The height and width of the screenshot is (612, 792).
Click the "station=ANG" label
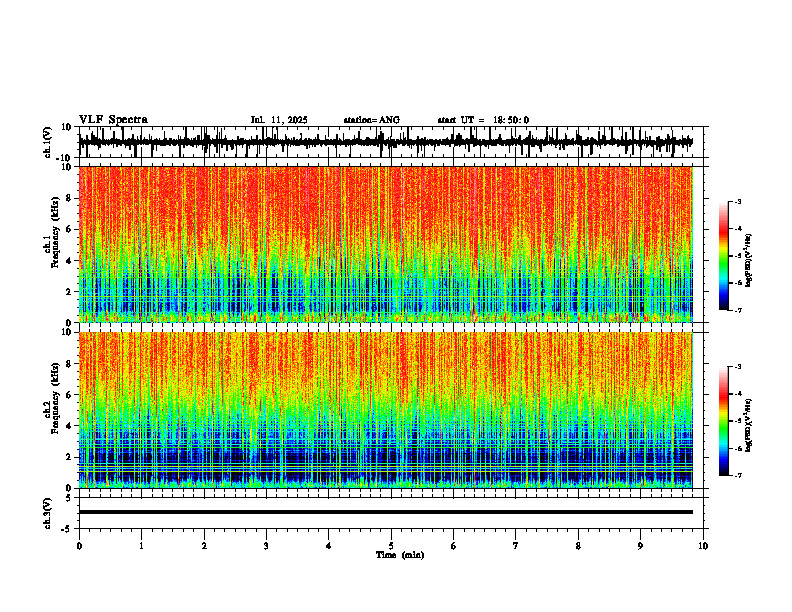click(x=371, y=120)
